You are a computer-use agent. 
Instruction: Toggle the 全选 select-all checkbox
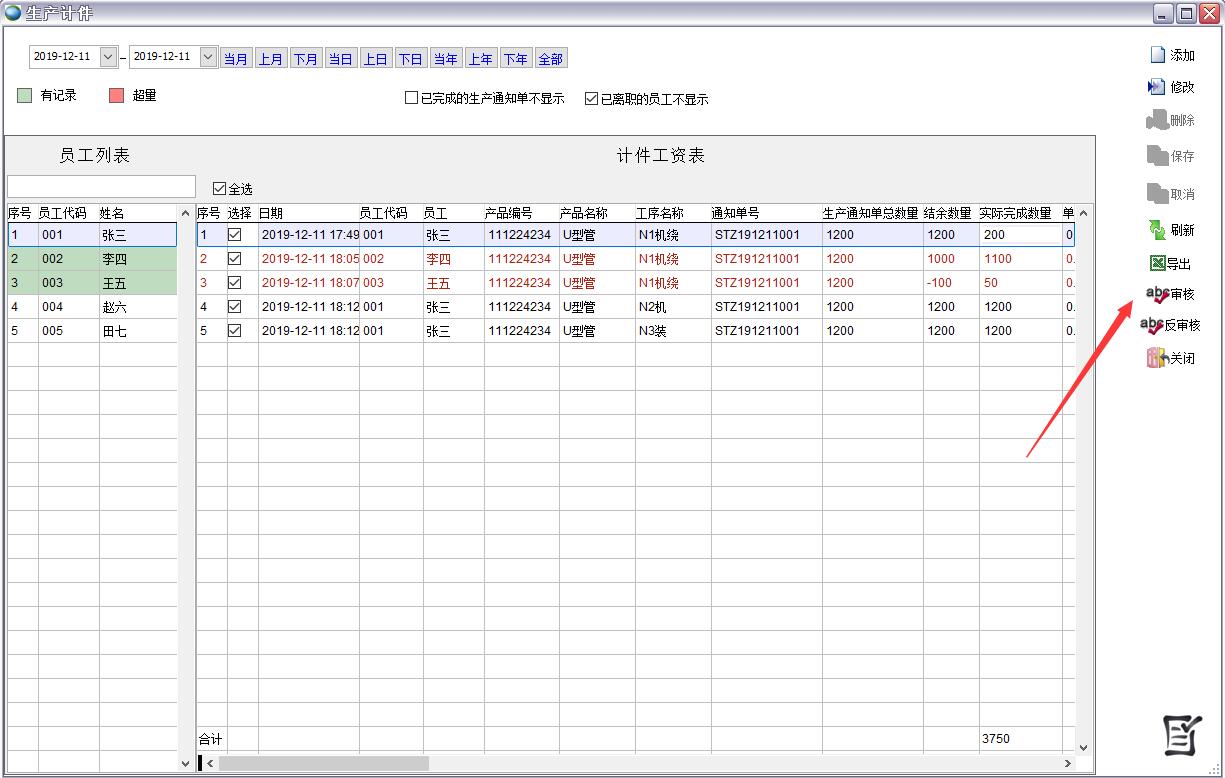coord(220,188)
